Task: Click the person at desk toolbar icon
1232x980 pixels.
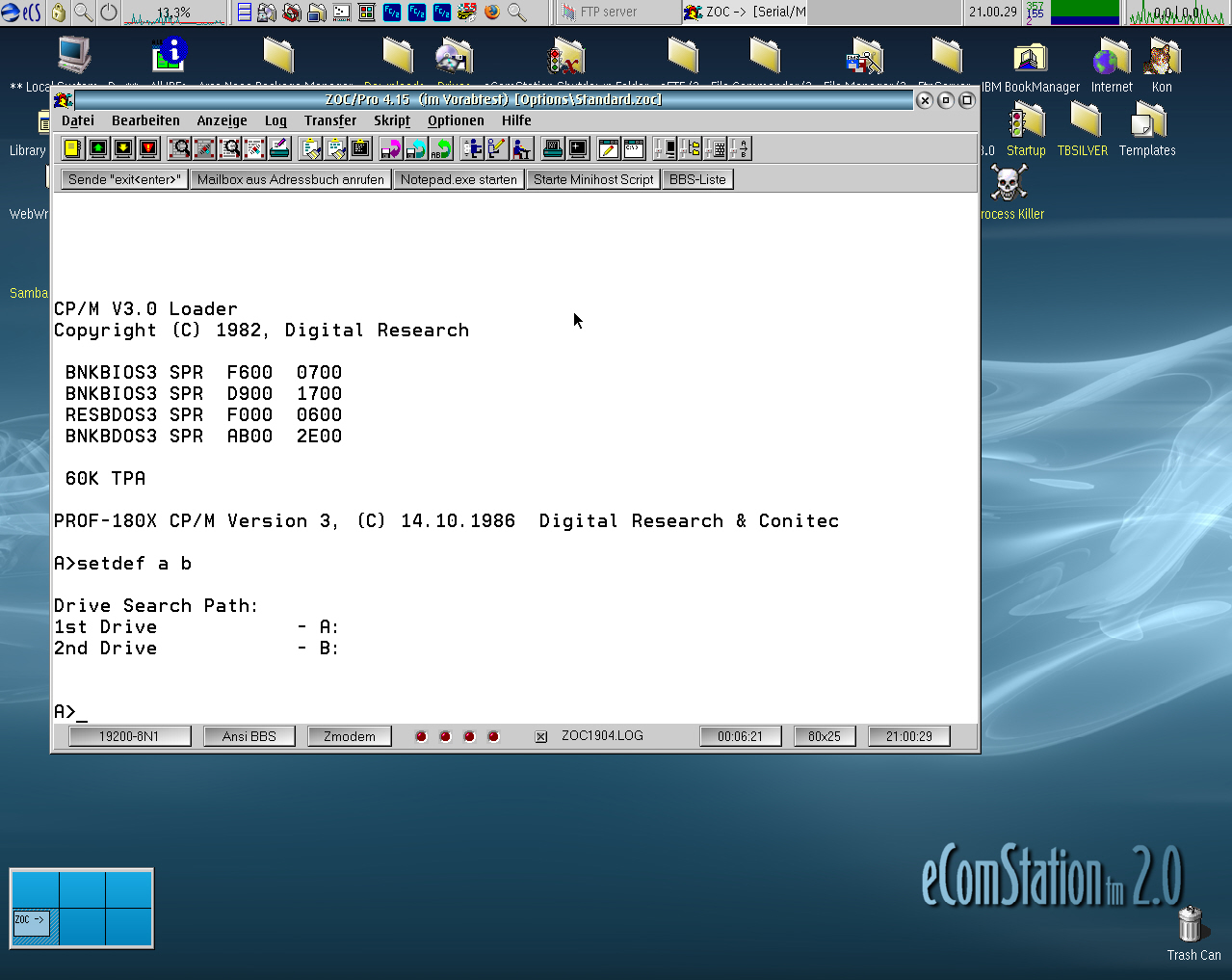Action: point(522,148)
